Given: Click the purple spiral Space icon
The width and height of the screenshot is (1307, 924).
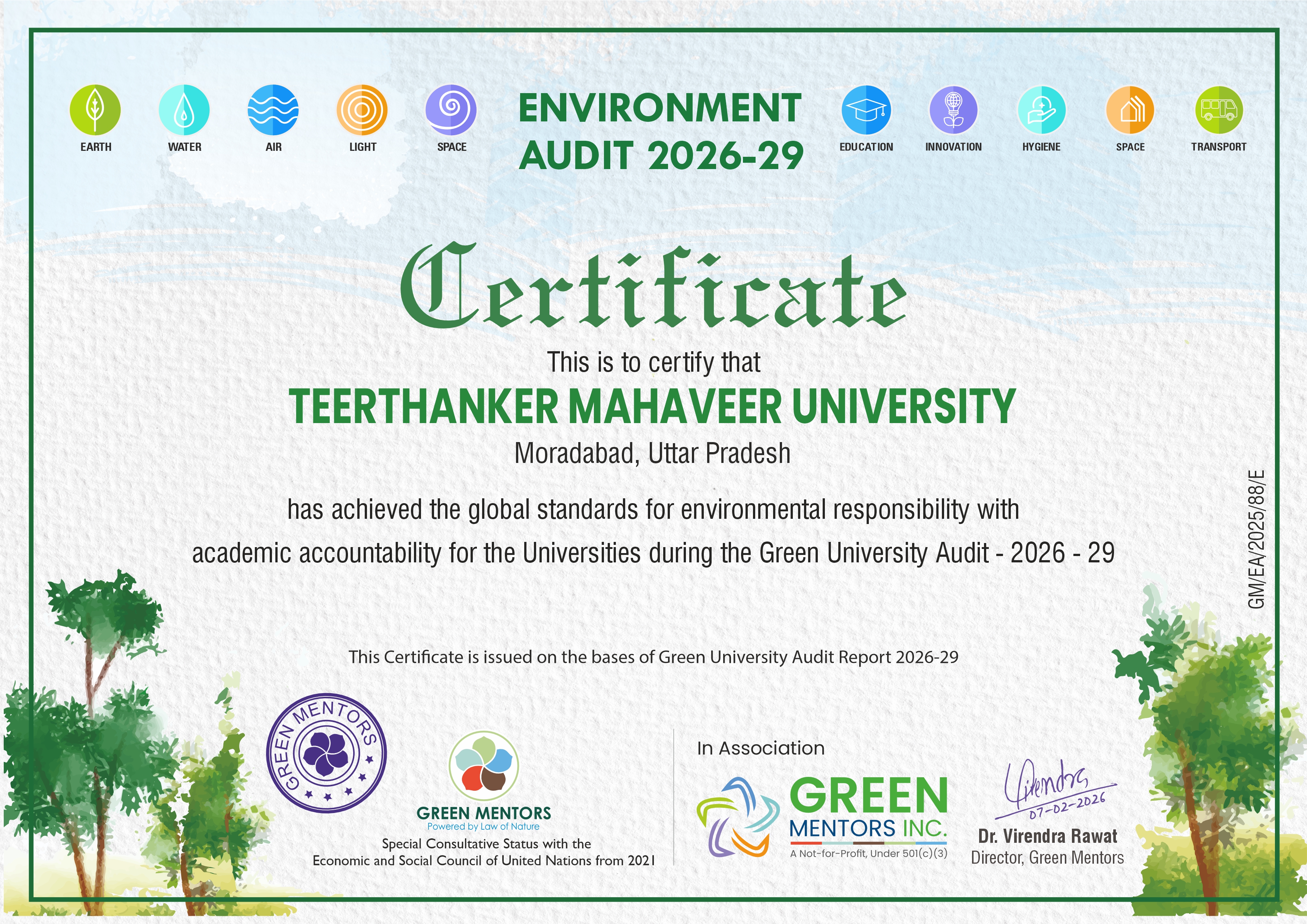Looking at the screenshot, I should (451, 109).
